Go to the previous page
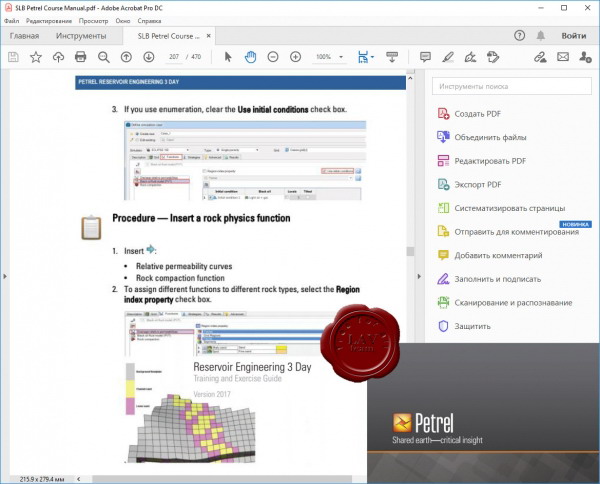Viewport: 600px width, 484px height. 126,57
